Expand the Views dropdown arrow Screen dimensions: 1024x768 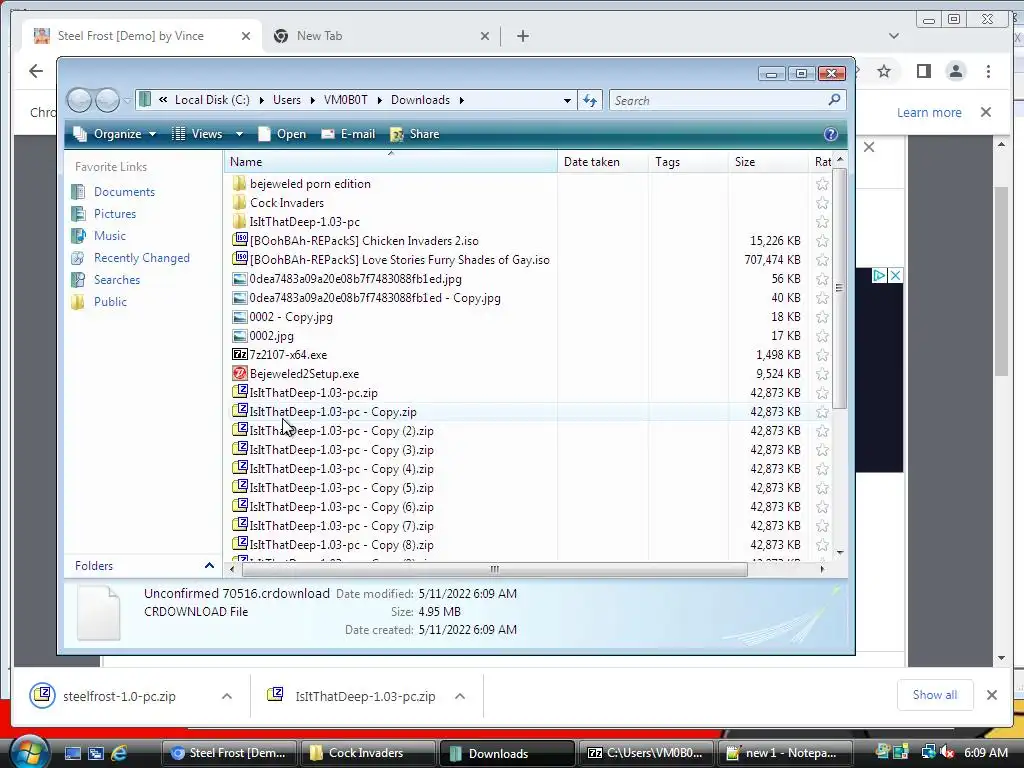tap(239, 134)
